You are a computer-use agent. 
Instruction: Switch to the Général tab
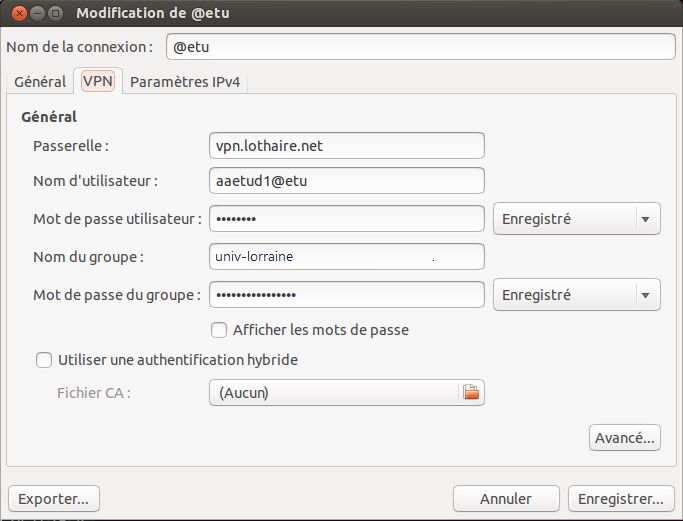point(40,81)
